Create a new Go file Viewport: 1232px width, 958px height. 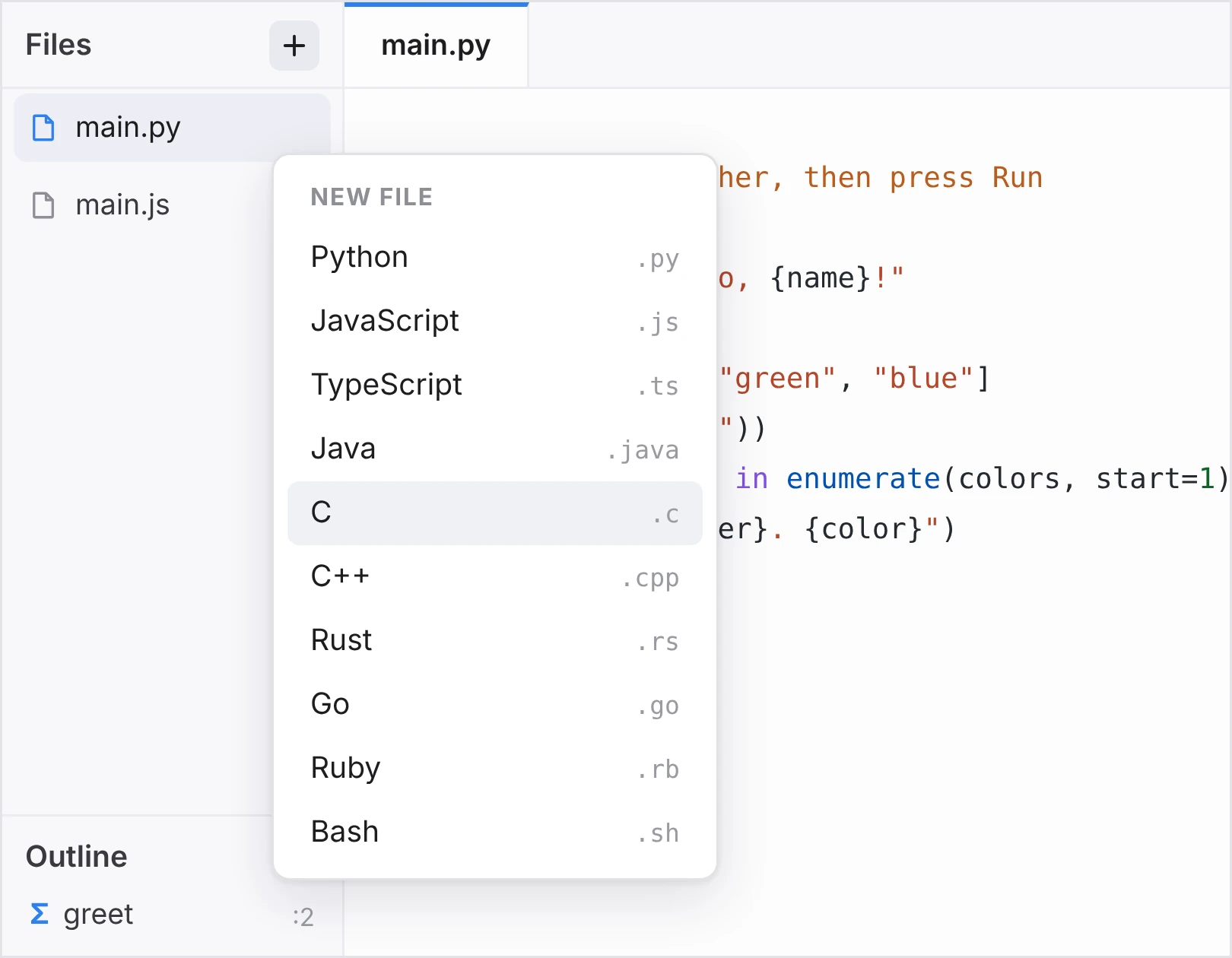tap(495, 705)
